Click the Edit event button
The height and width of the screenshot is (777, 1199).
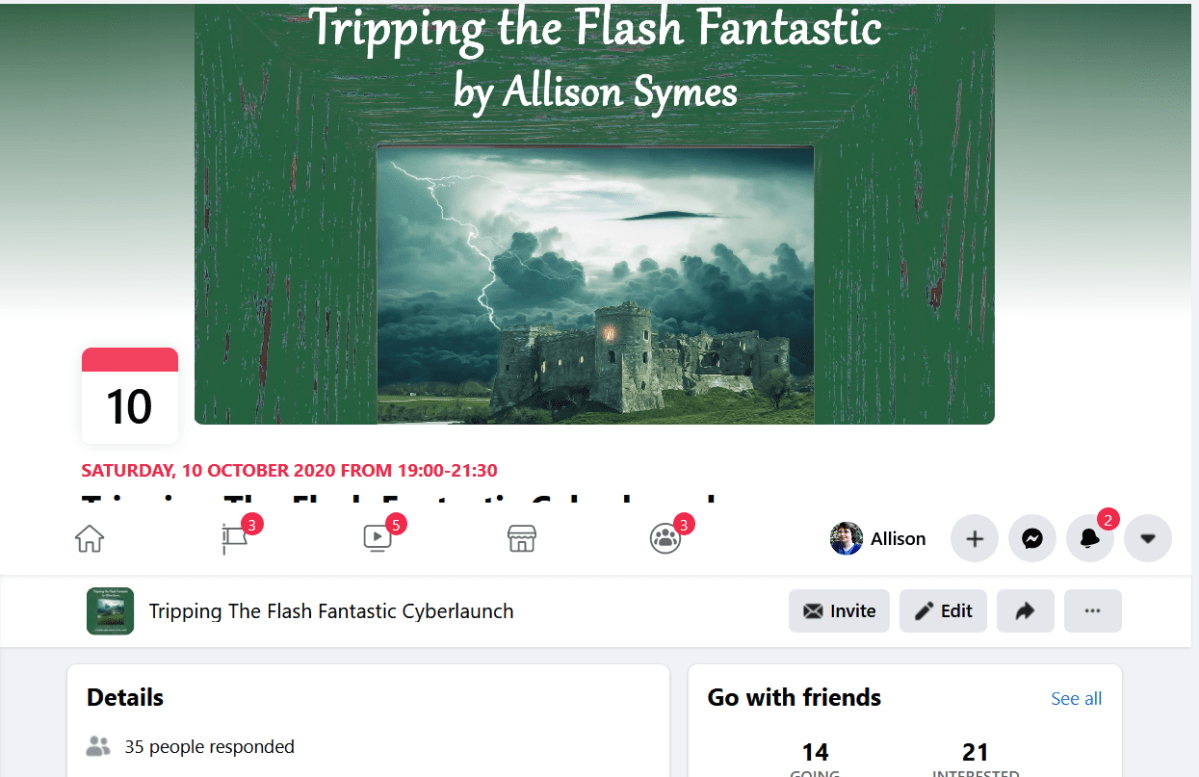943,610
